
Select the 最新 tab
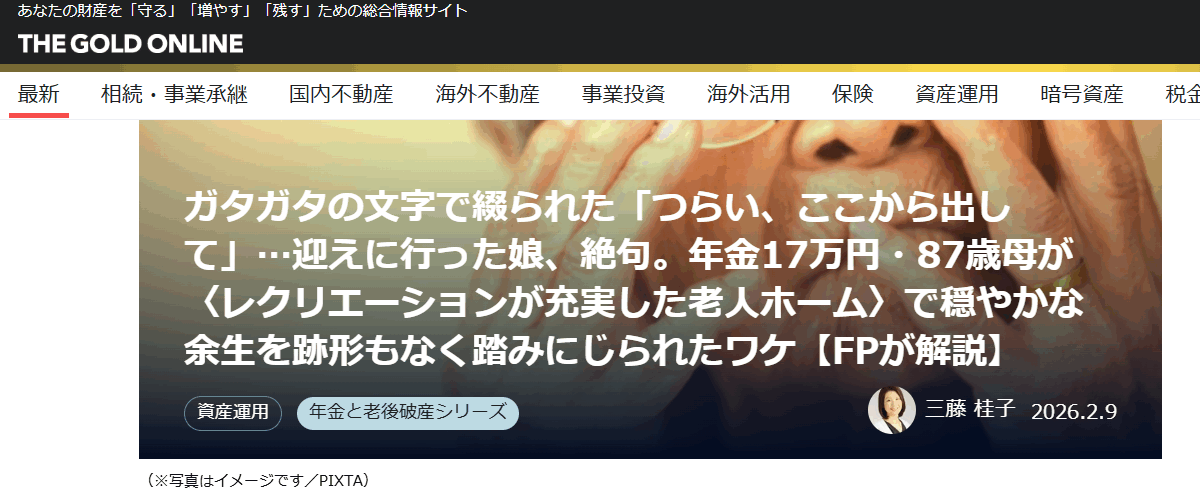(39, 95)
